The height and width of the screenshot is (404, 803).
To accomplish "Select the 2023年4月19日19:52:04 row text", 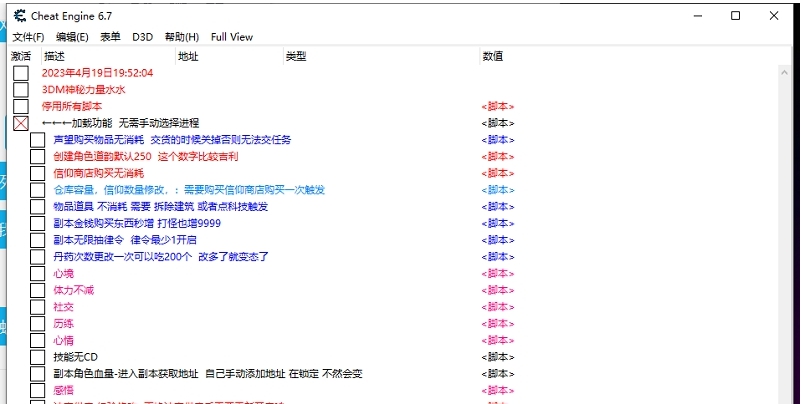I will point(97,73).
